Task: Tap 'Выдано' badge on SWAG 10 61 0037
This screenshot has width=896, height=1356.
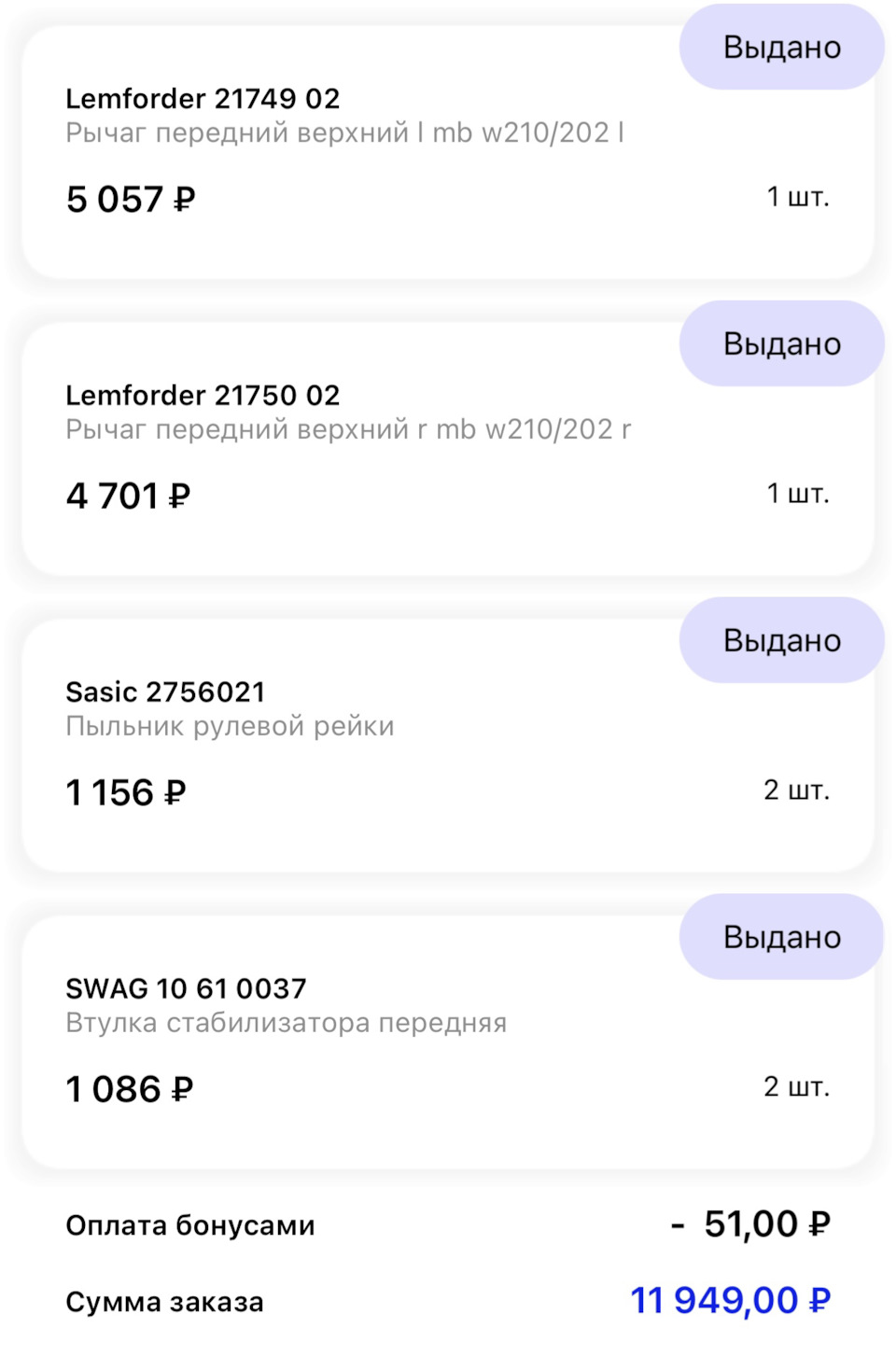Action: click(x=781, y=938)
